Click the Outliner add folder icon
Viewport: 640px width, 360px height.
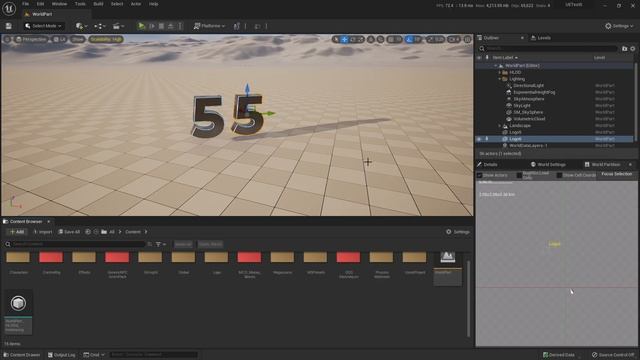[x=624, y=49]
